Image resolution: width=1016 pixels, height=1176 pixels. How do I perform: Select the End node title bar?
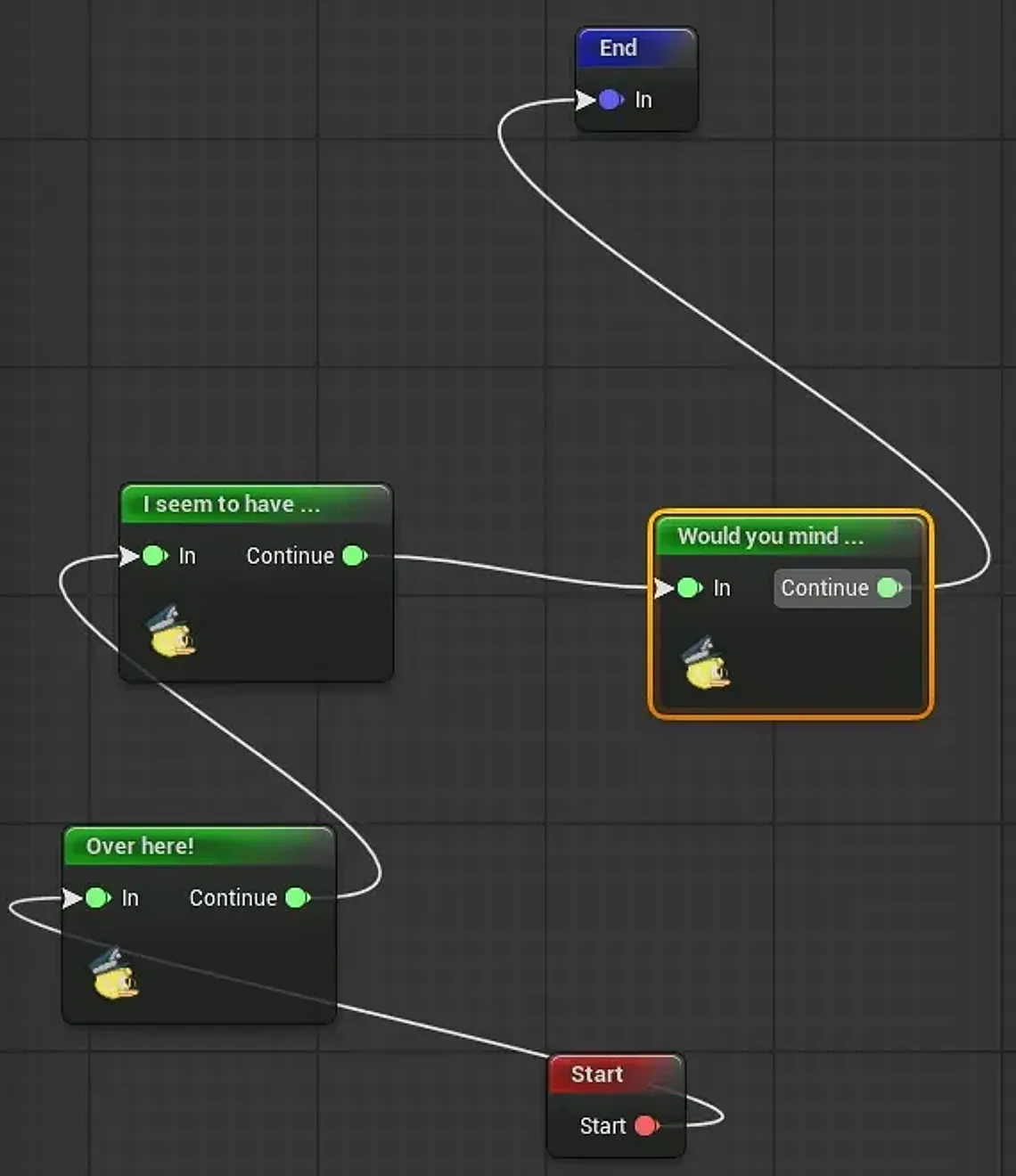click(x=636, y=48)
